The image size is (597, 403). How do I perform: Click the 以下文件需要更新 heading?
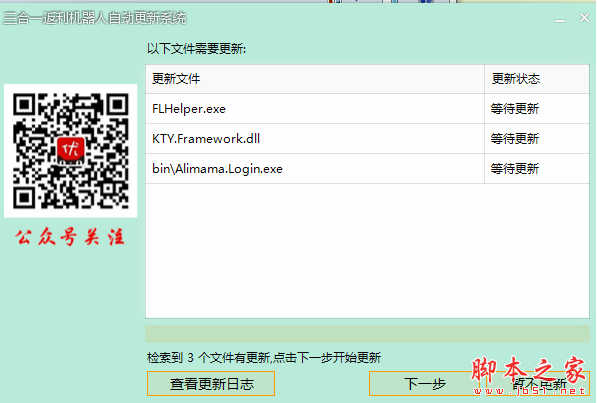(x=197, y=49)
